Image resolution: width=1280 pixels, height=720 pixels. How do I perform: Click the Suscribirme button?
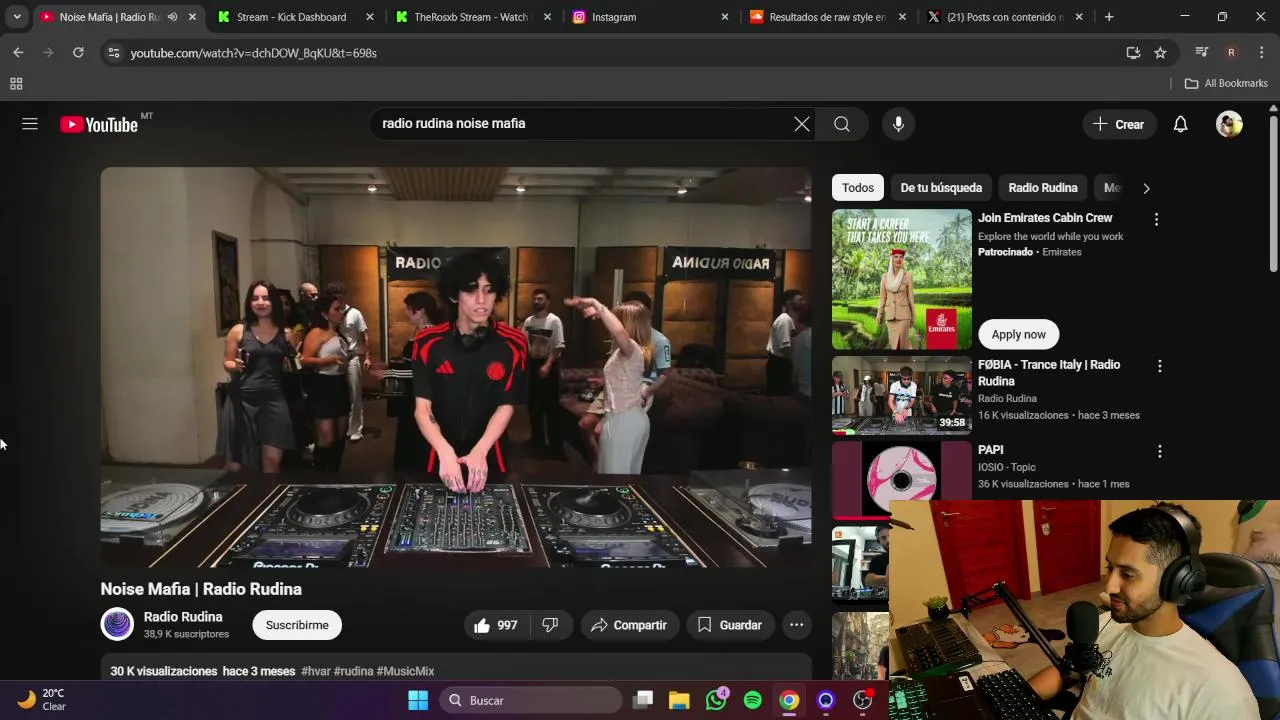[297, 625]
